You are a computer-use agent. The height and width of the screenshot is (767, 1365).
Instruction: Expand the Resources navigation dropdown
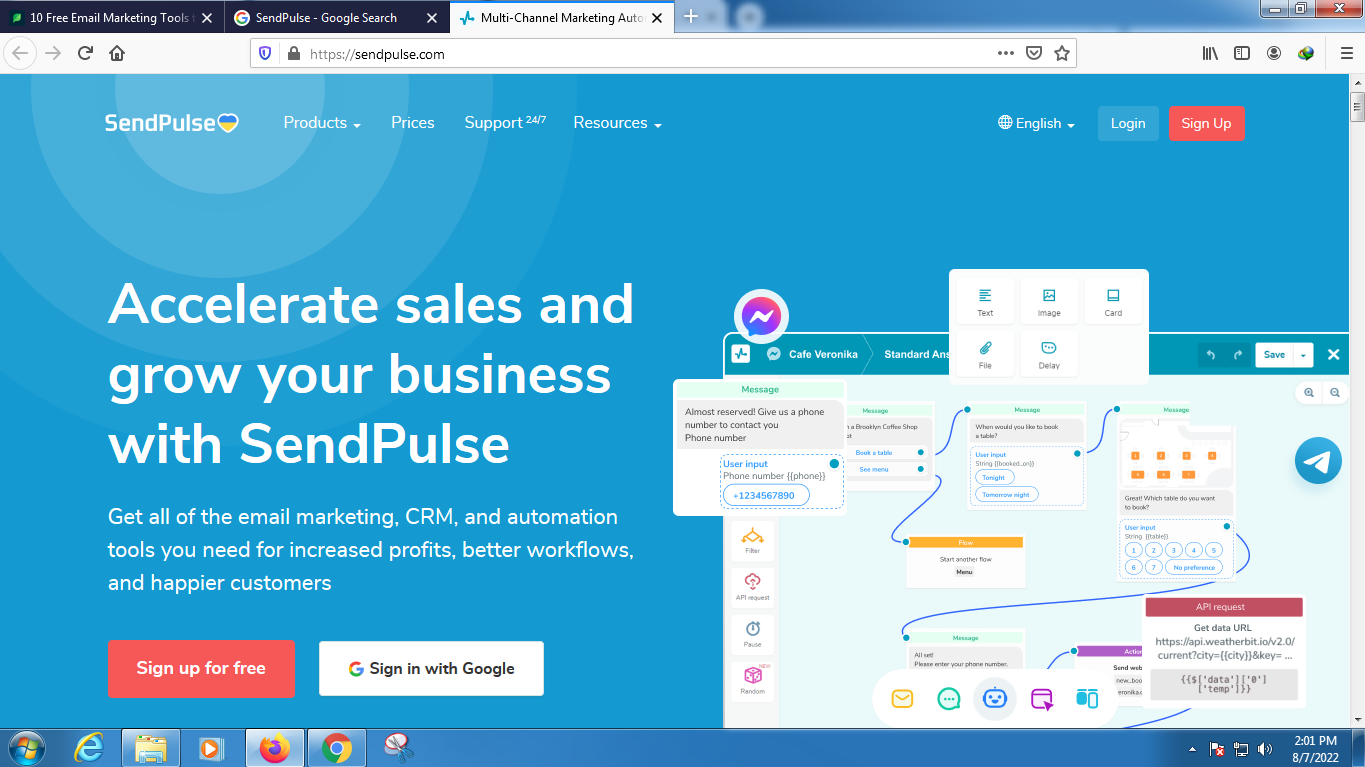click(617, 123)
